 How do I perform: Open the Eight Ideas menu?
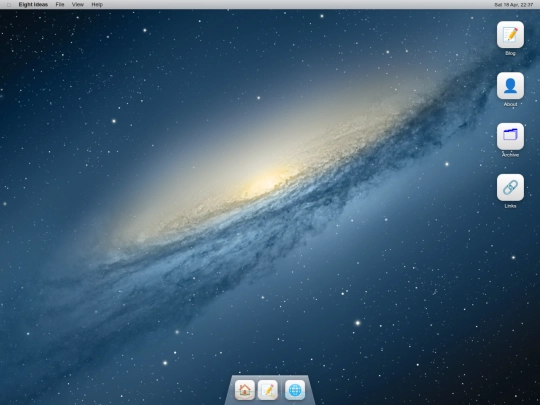tap(33, 4)
